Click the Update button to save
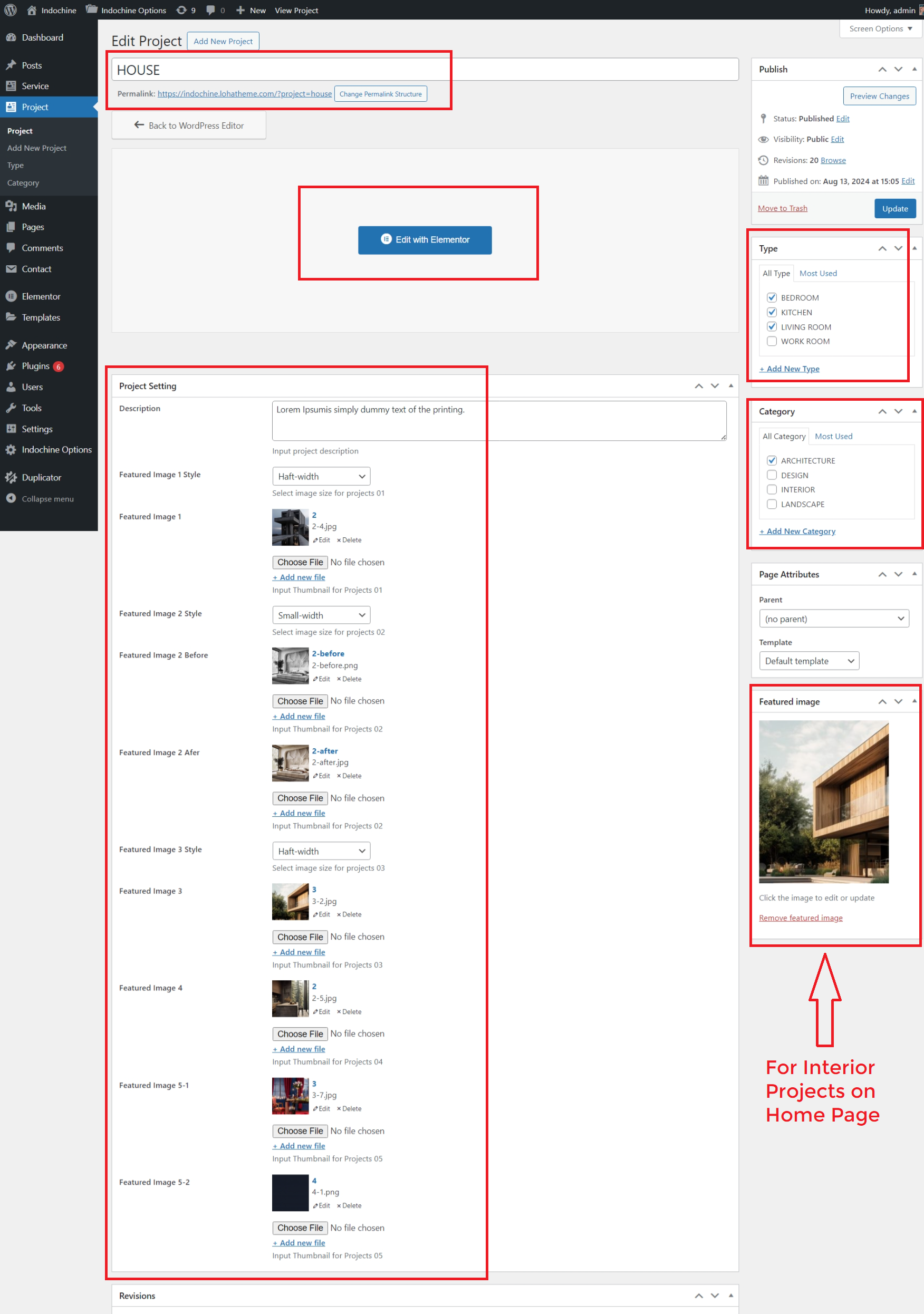 tap(894, 208)
